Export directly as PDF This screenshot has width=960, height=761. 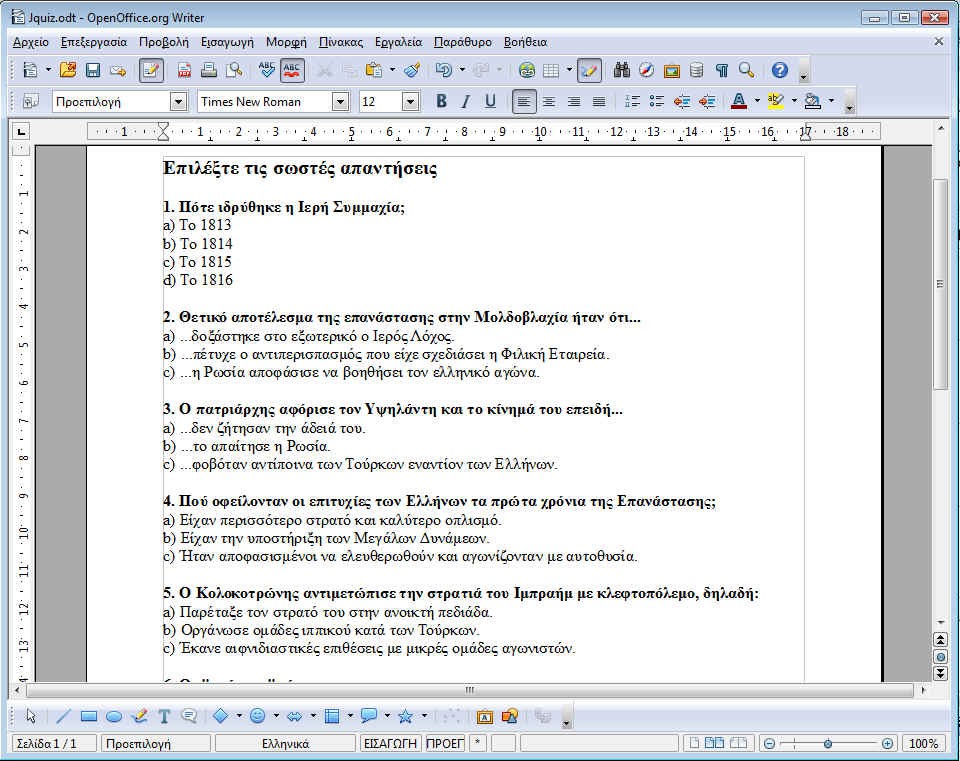(184, 70)
